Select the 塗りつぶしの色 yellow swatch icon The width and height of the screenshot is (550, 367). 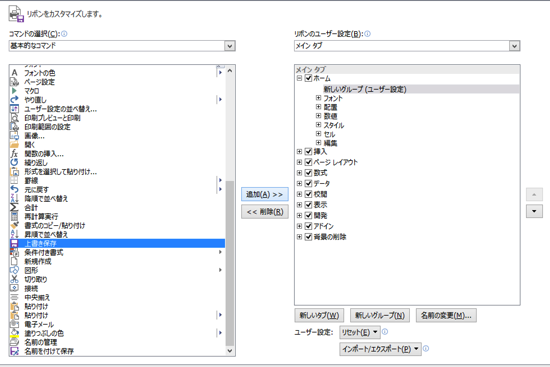(x=14, y=333)
